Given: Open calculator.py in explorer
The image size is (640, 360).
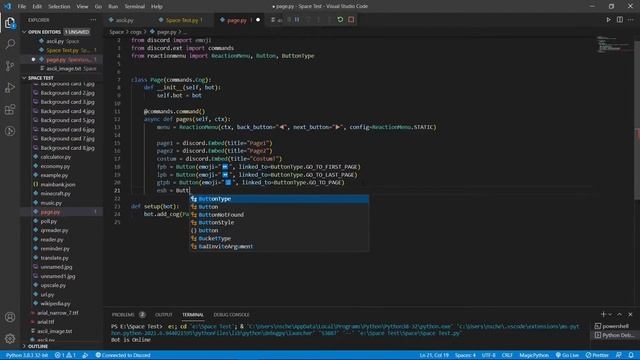Looking at the screenshot, I should point(56,157).
